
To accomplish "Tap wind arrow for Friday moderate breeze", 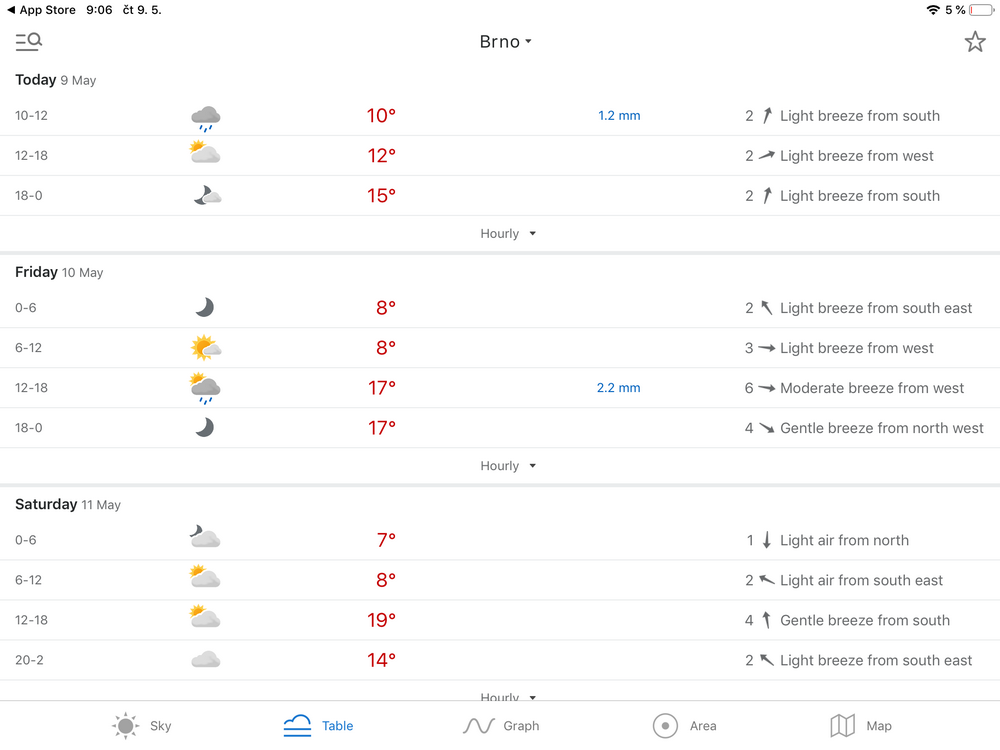I will click(x=767, y=388).
